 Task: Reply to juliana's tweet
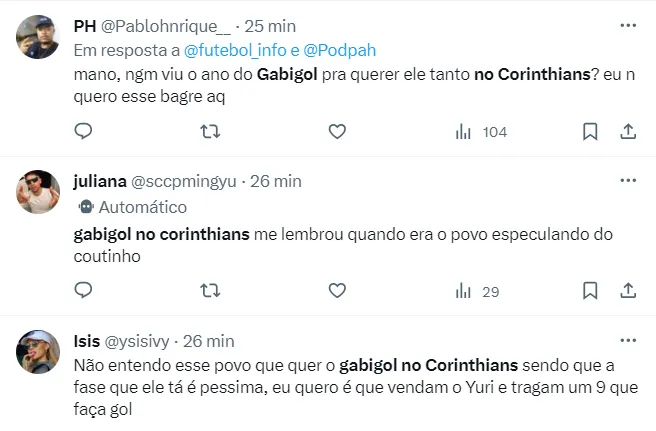(84, 290)
